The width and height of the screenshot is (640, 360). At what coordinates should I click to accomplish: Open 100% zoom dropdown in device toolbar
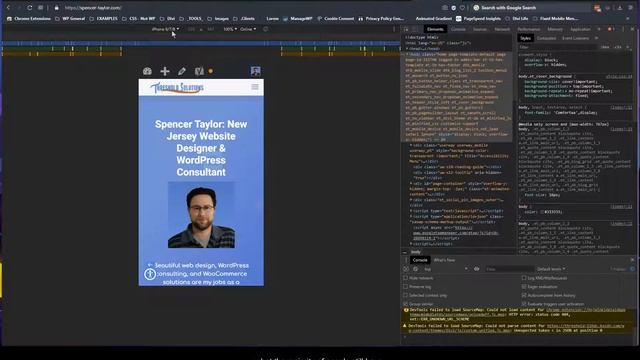coord(230,29)
